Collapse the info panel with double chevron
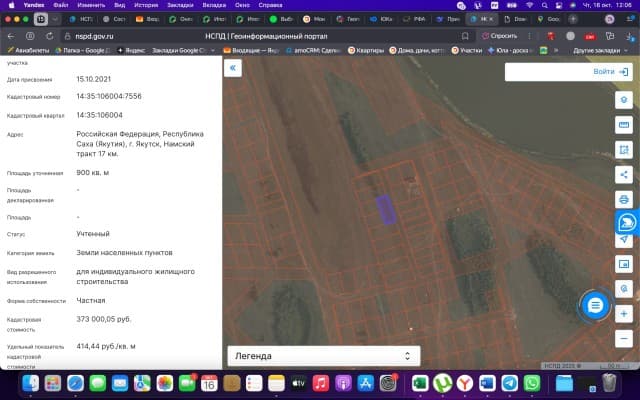The image size is (640, 400). [x=234, y=68]
